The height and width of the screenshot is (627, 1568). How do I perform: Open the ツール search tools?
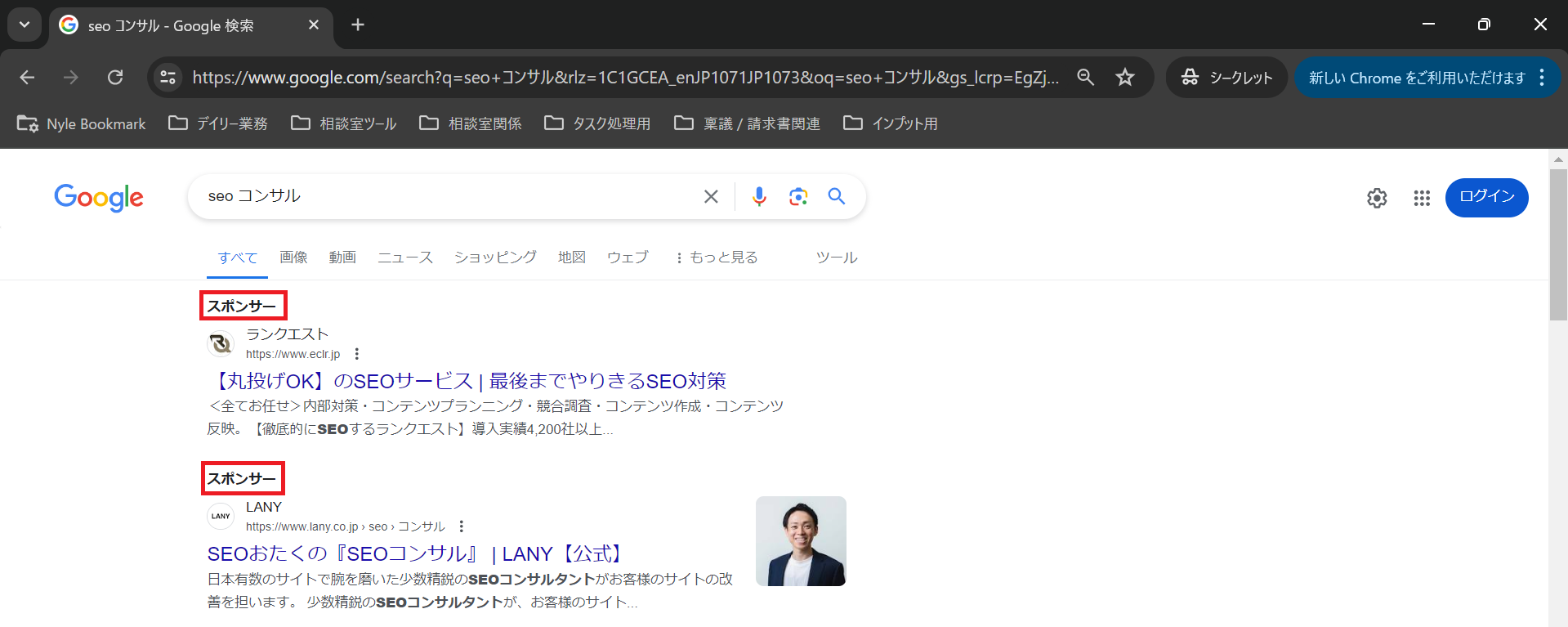coord(837,258)
